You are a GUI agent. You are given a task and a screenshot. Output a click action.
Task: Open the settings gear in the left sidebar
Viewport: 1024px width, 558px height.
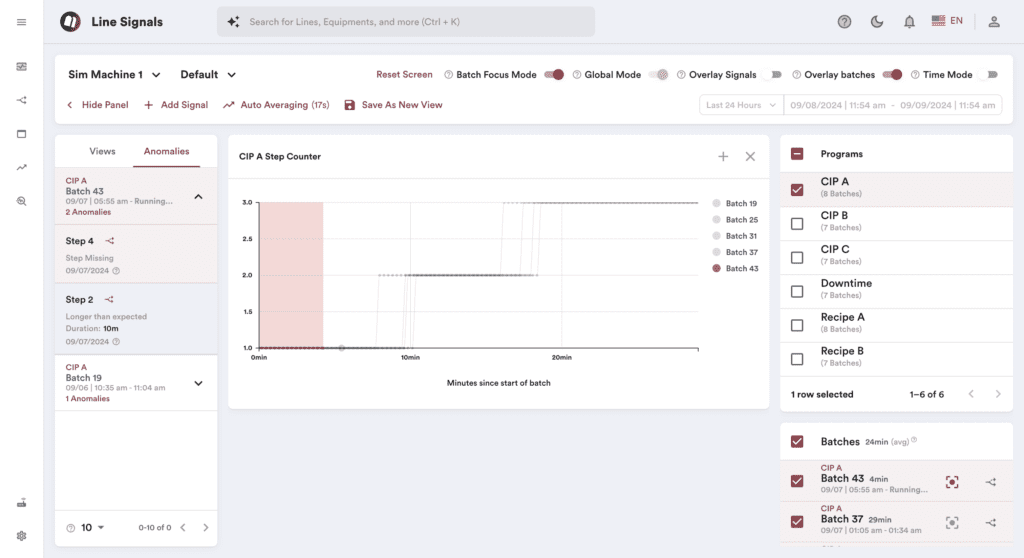22,536
